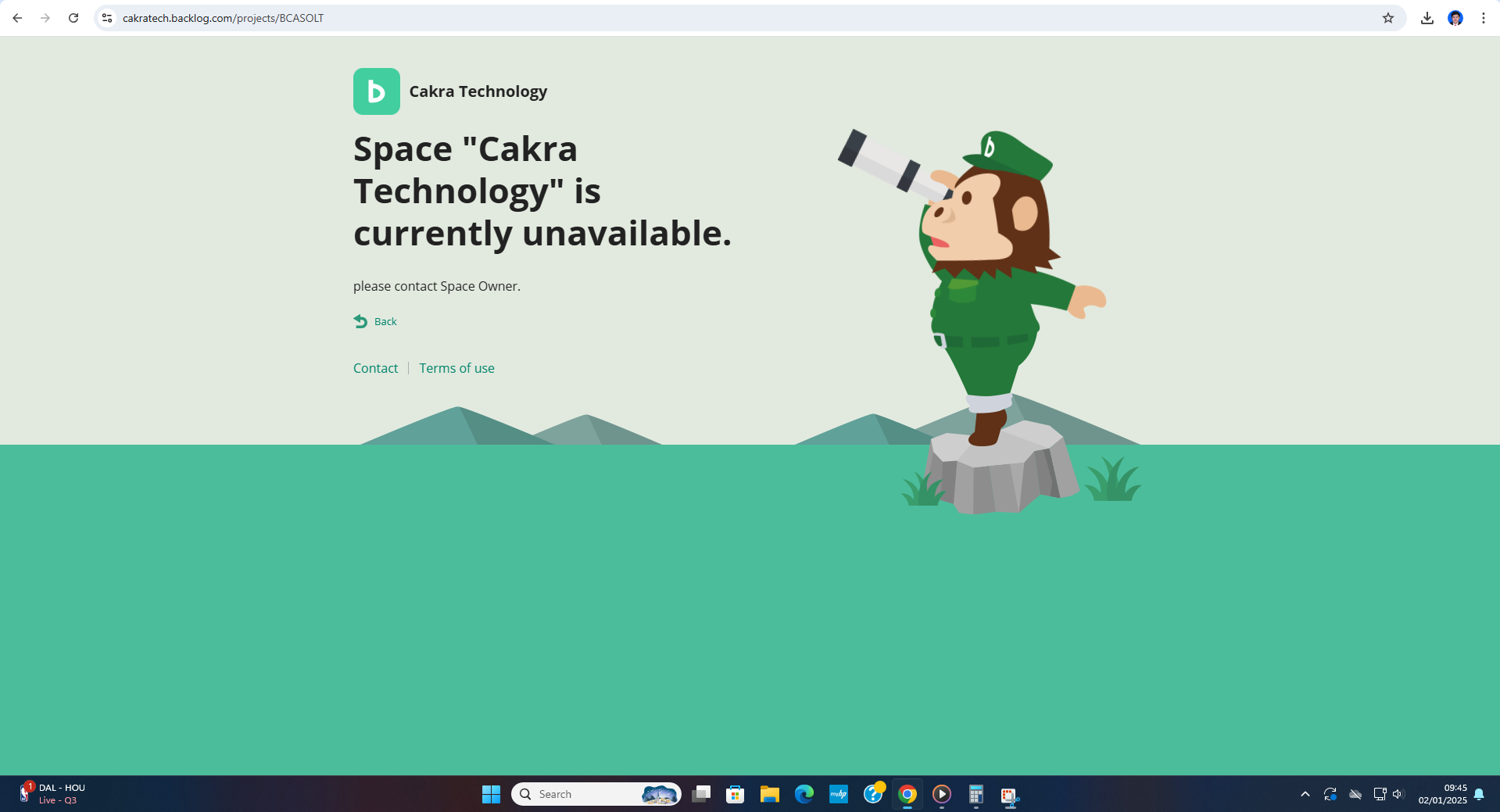Click the browser forward arrow
Screen dimensions: 1500x812
[45, 18]
